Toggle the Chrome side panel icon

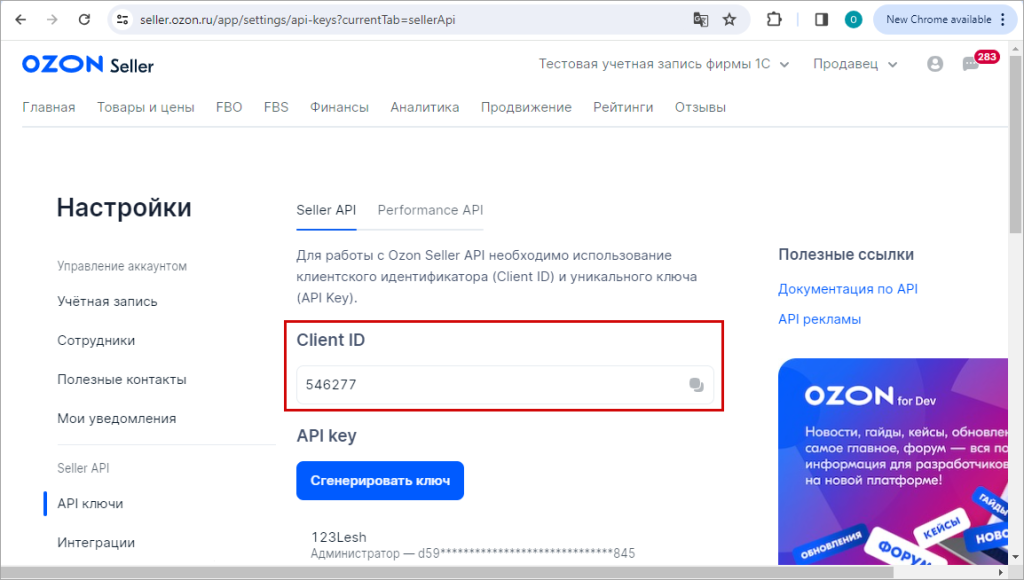[822, 20]
